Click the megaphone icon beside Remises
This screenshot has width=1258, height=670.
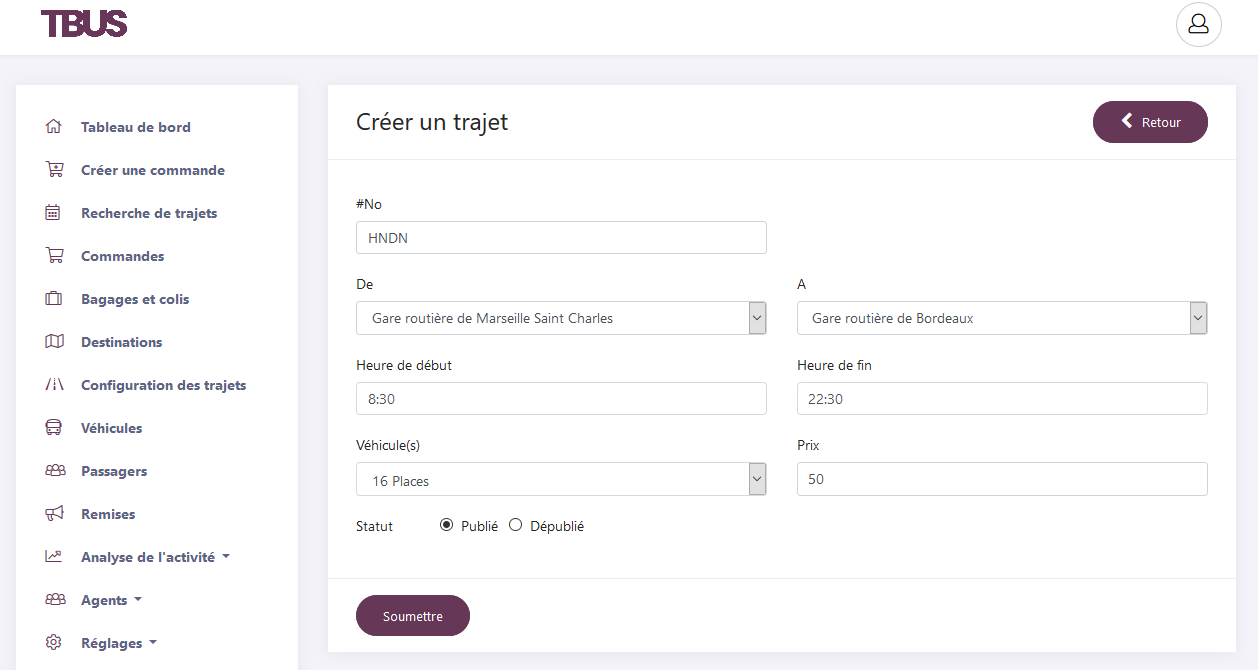coord(54,514)
